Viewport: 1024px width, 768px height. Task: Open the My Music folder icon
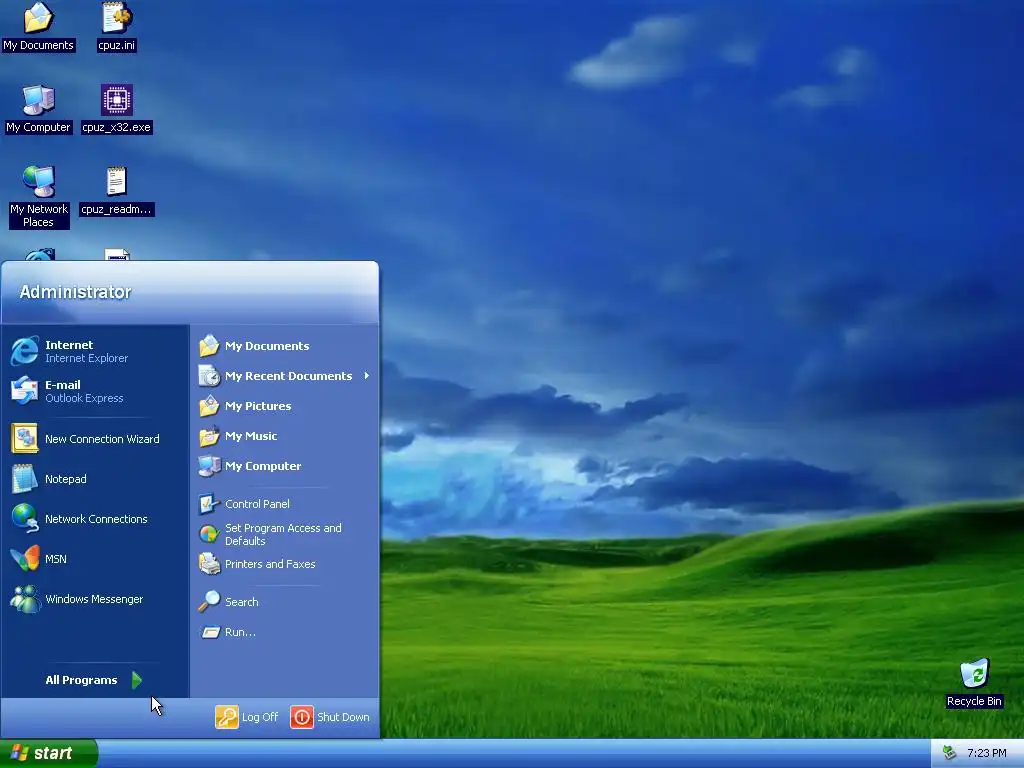coord(209,436)
